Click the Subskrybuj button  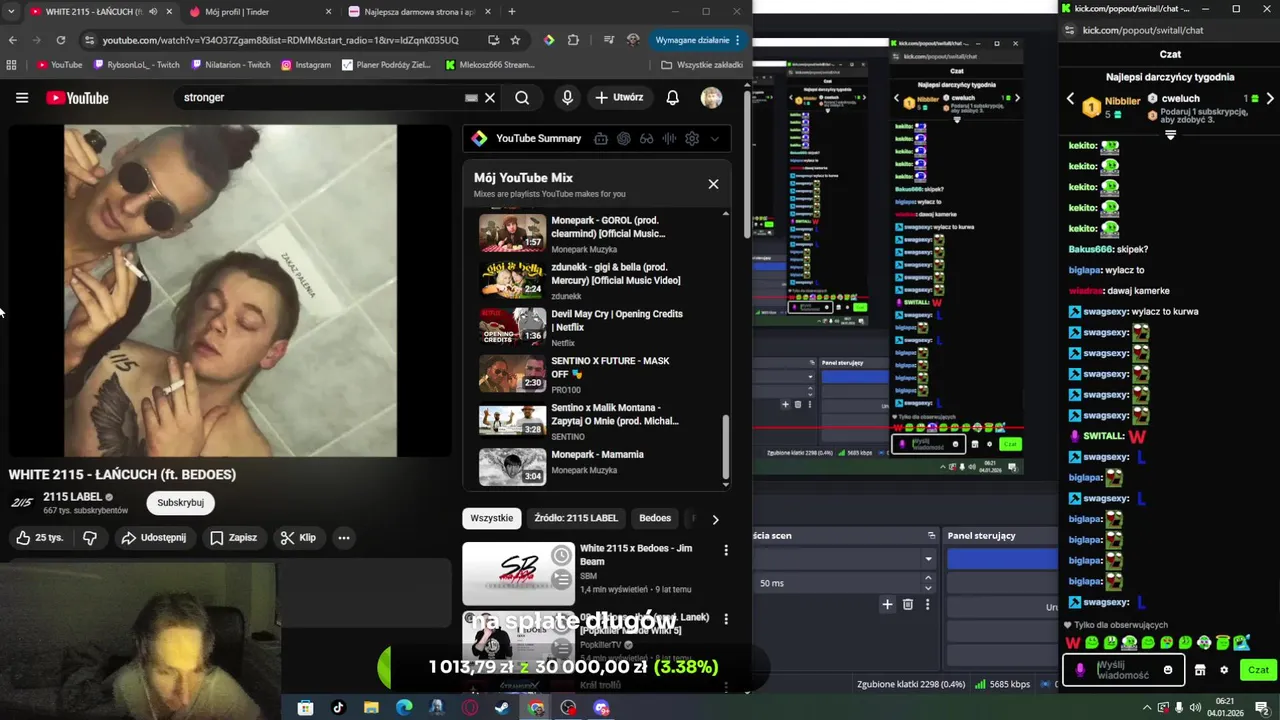click(x=180, y=503)
